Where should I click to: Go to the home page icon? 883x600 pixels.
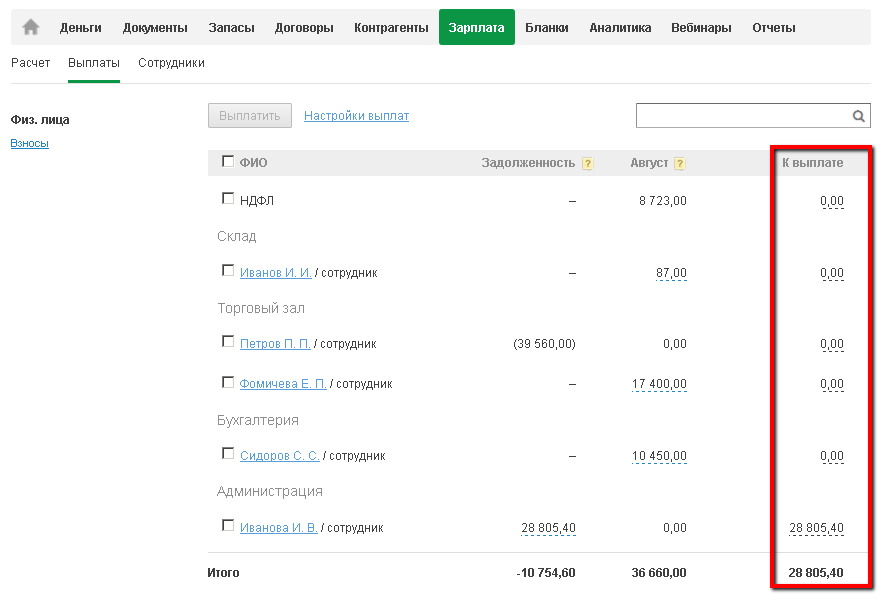pyautogui.click(x=31, y=28)
